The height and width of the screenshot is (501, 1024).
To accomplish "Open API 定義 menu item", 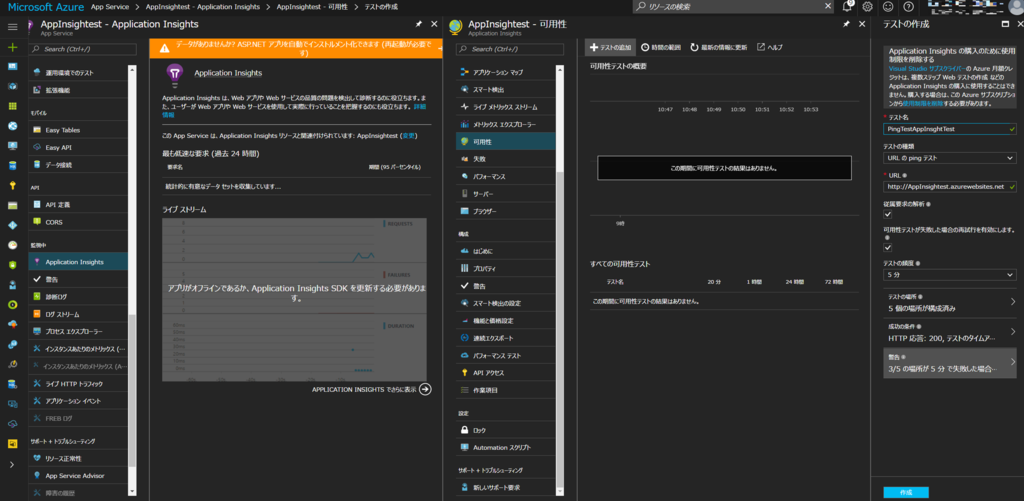I will tap(78, 204).
